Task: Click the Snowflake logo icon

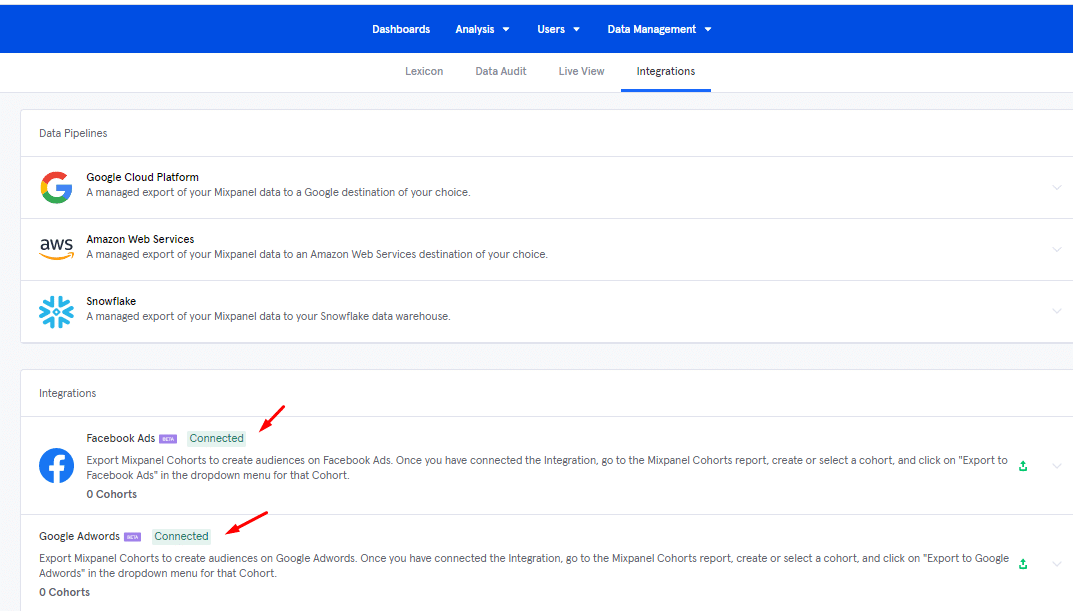Action: pos(56,312)
